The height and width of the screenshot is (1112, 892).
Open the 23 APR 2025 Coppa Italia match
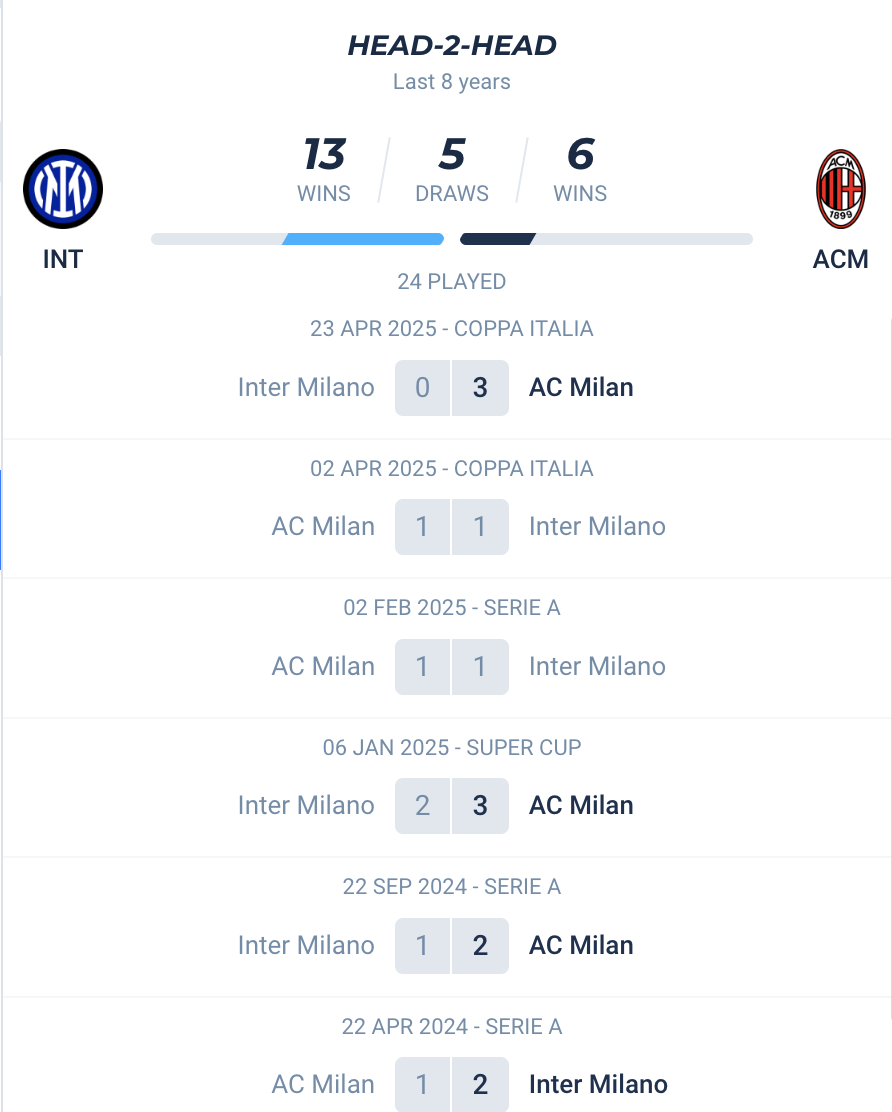pyautogui.click(x=447, y=371)
